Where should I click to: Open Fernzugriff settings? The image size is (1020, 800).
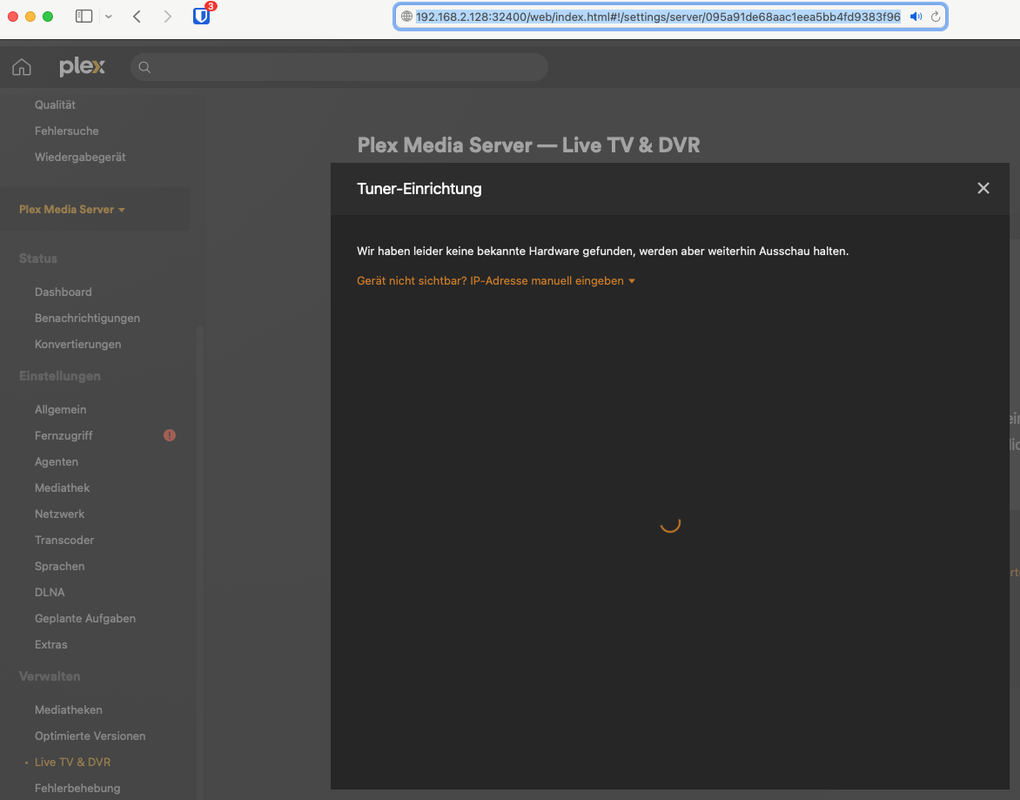63,436
